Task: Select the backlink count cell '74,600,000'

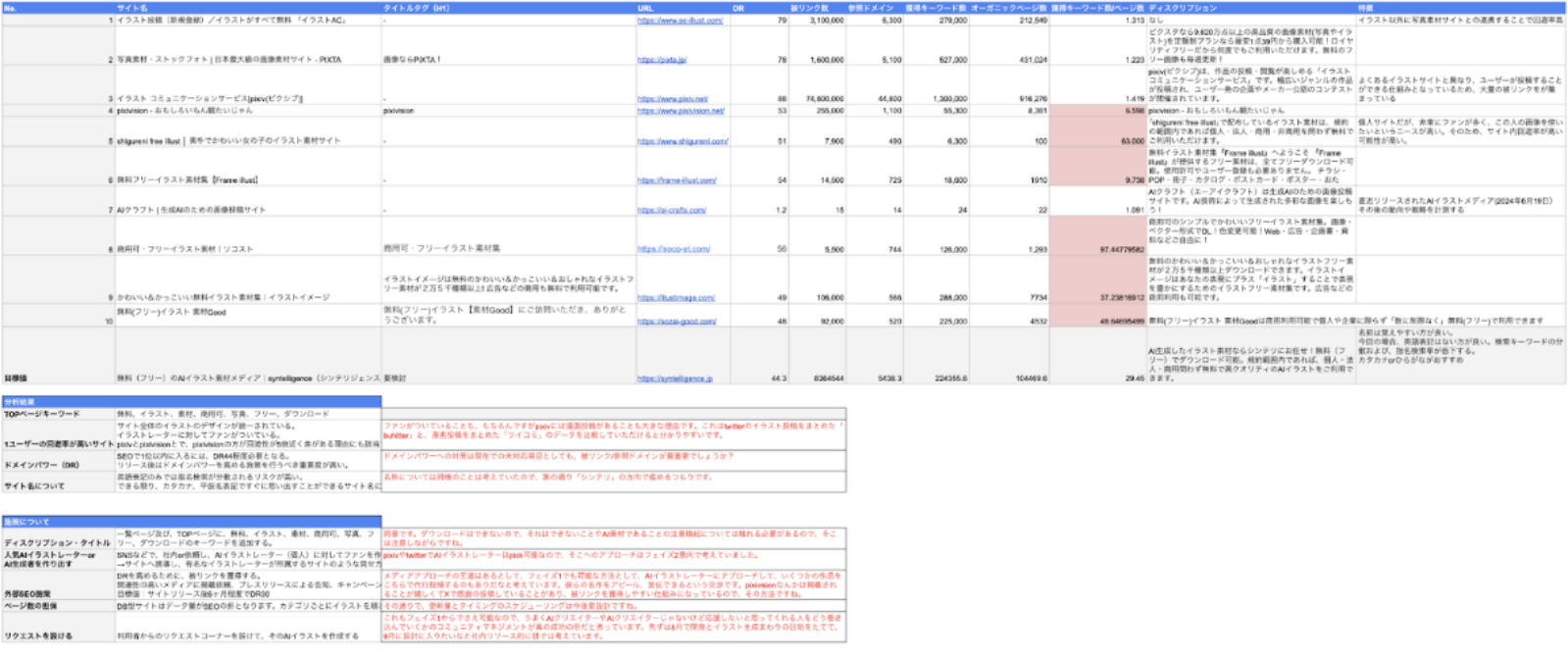Action: click(x=818, y=85)
